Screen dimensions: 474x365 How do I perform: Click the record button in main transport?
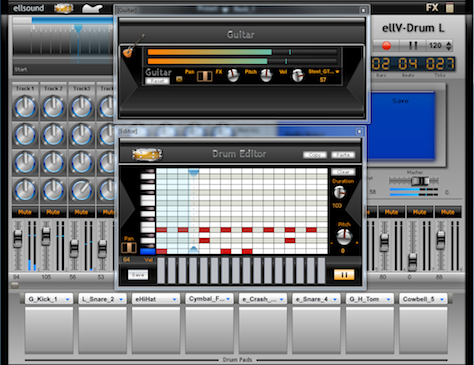pyautogui.click(x=386, y=46)
